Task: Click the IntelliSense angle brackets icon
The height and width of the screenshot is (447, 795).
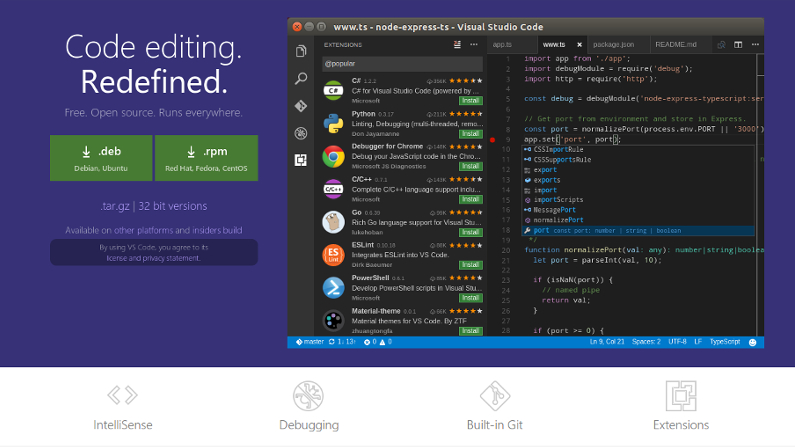Action: (123, 395)
